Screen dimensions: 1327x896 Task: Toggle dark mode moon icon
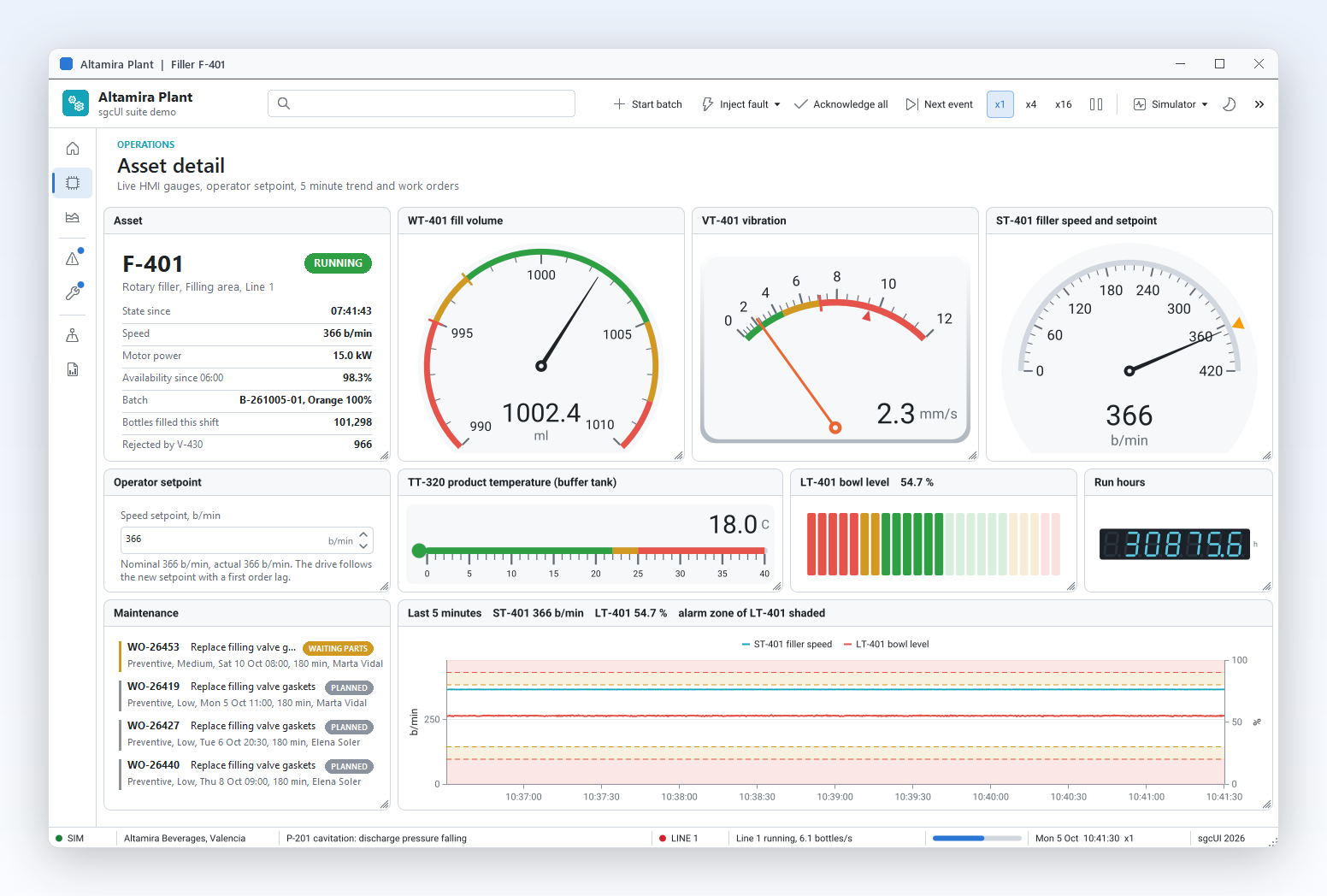1230,104
